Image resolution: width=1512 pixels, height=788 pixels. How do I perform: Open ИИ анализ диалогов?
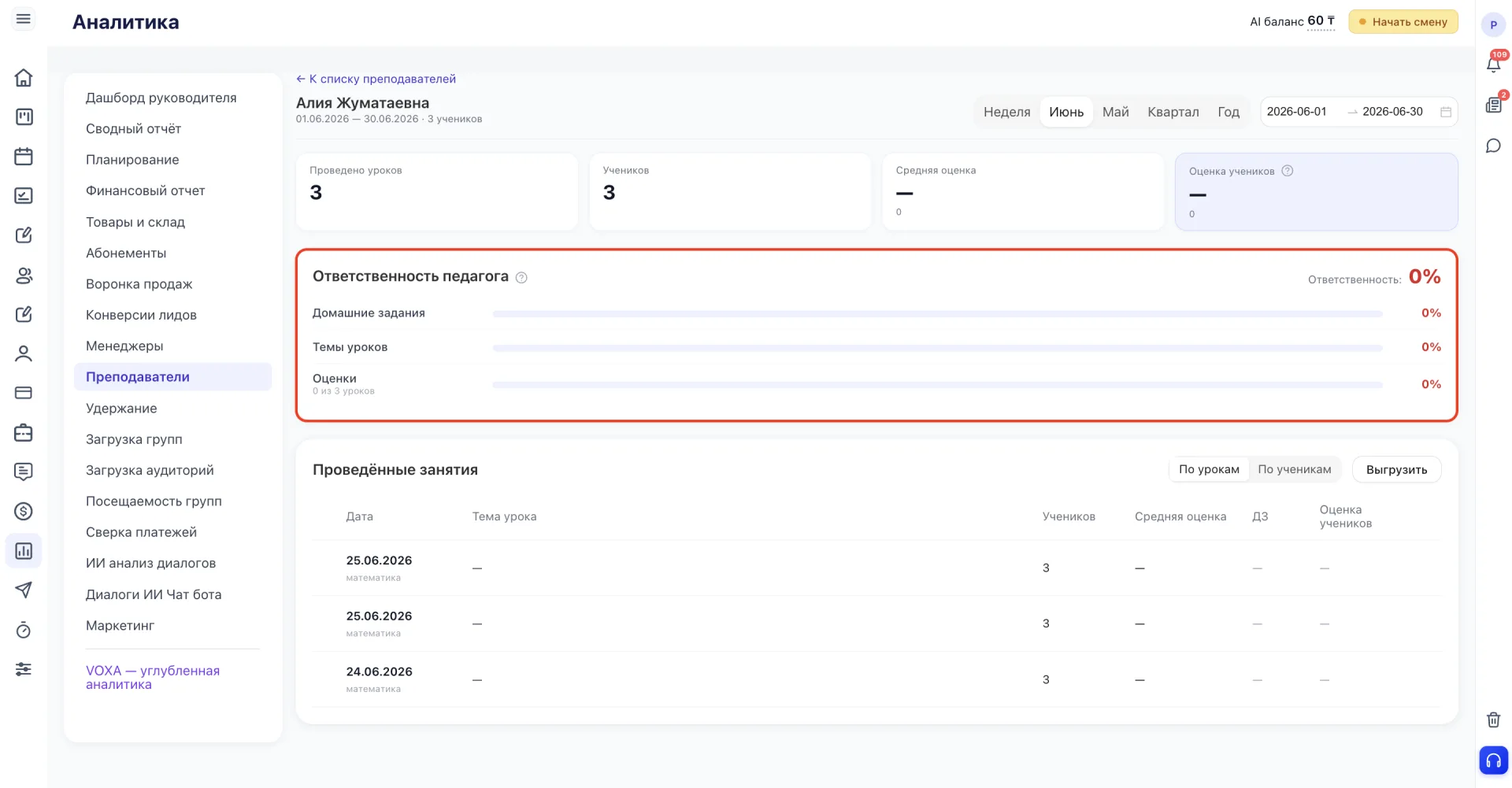pos(151,563)
